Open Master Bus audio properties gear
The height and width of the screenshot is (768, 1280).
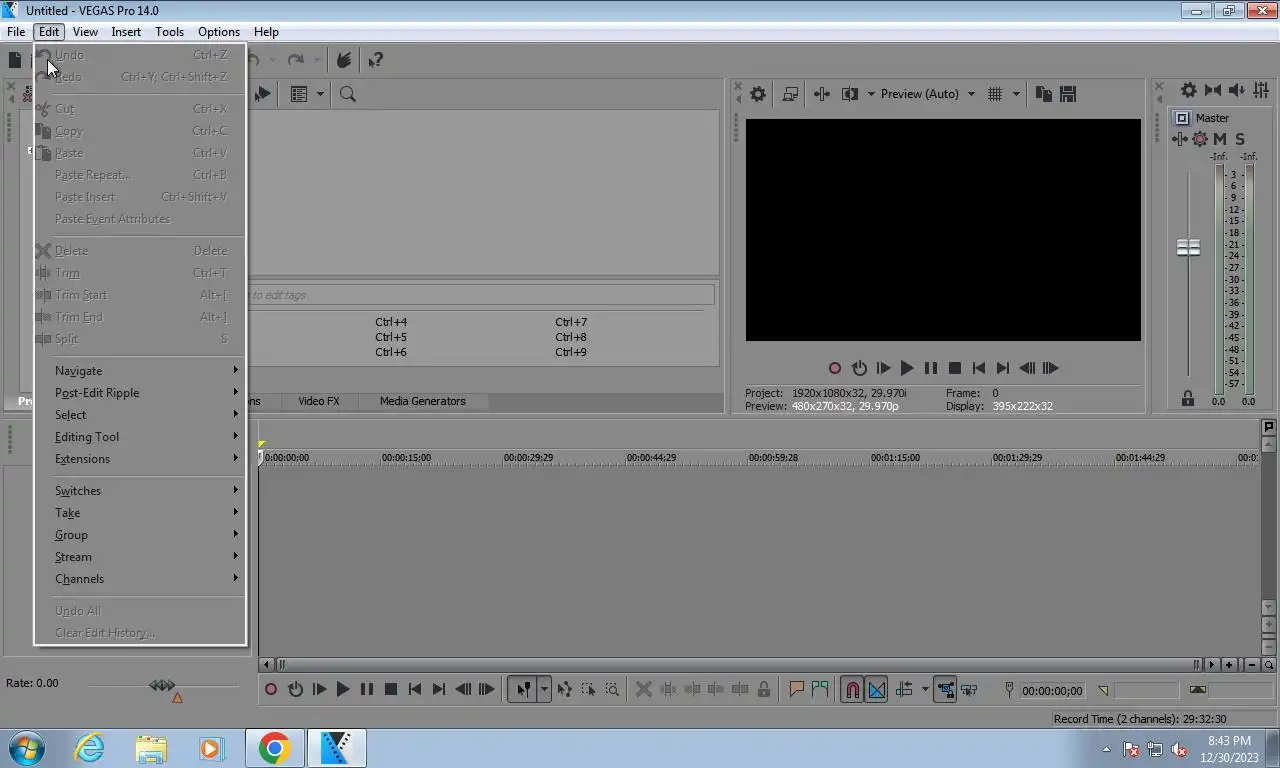1188,90
